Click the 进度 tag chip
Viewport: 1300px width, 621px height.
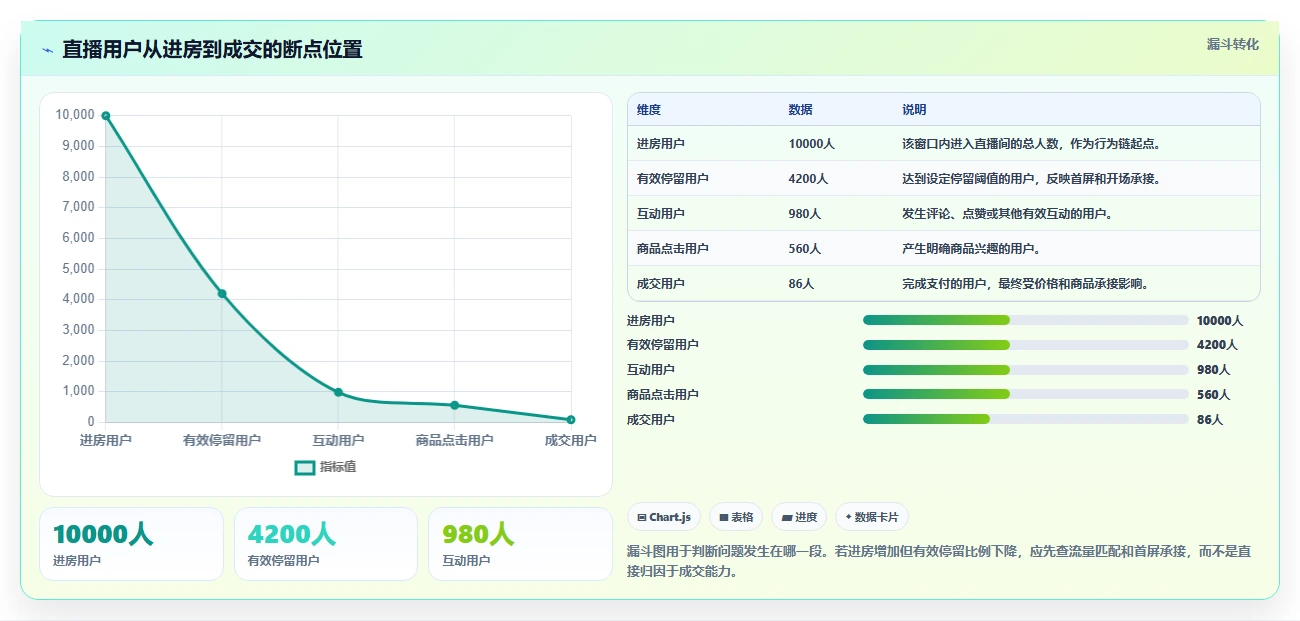[x=799, y=517]
